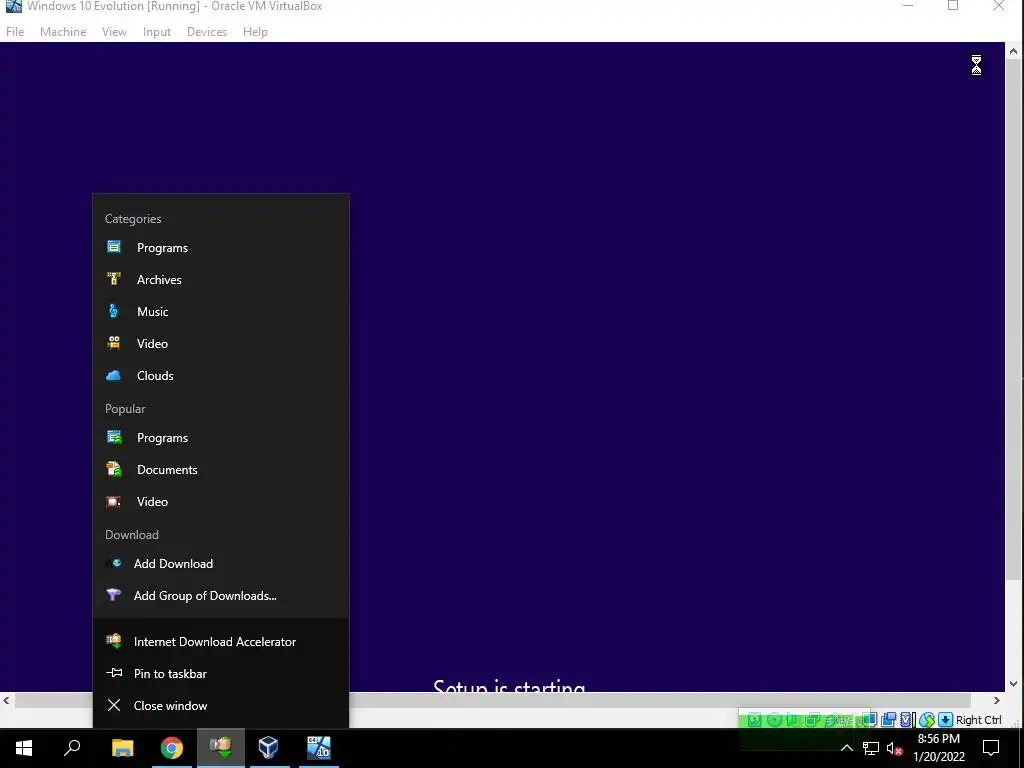
Task: Click the VirtualBox display status icon
Action: pyautogui.click(x=870, y=720)
